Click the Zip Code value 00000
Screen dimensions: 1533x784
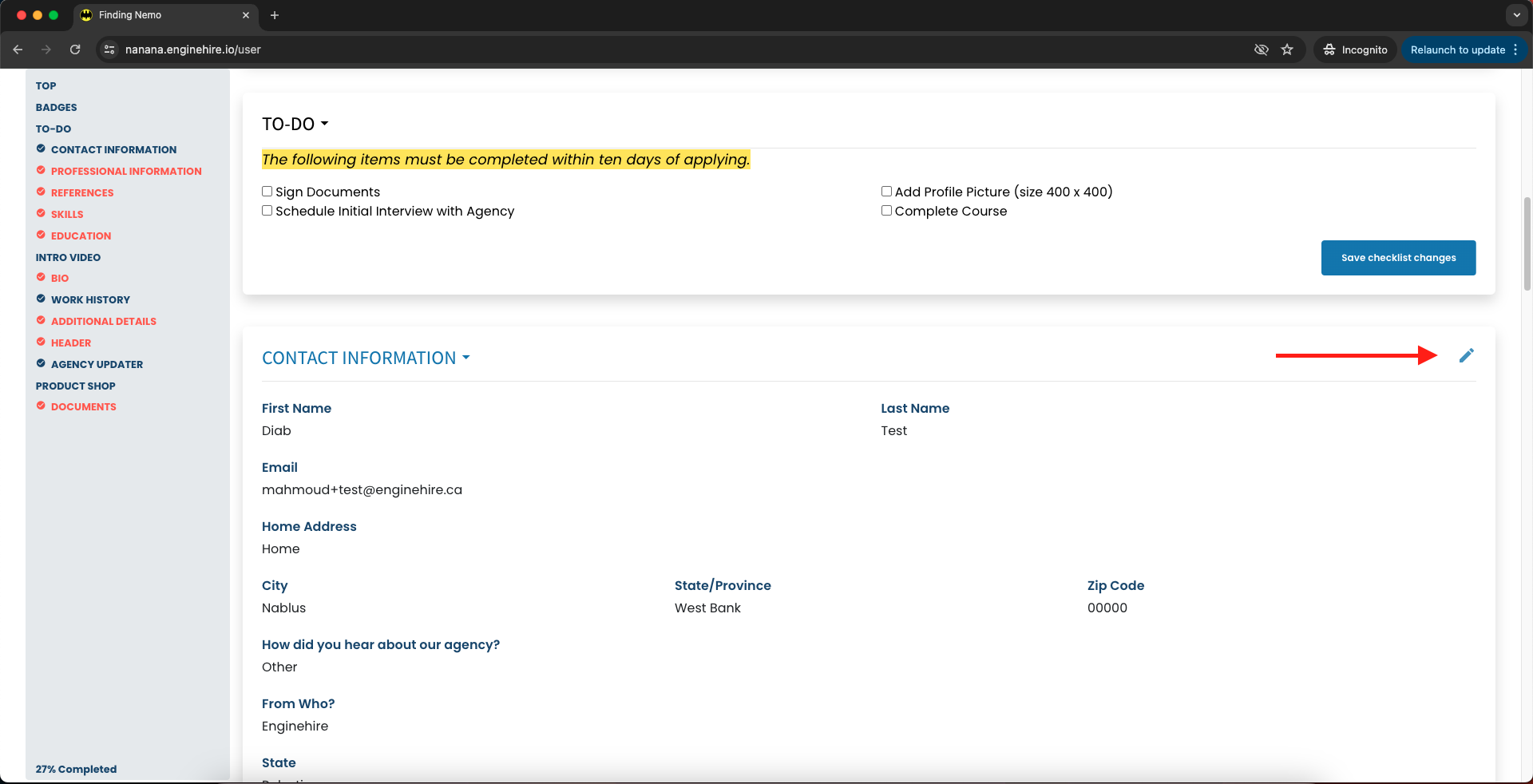[1107, 608]
